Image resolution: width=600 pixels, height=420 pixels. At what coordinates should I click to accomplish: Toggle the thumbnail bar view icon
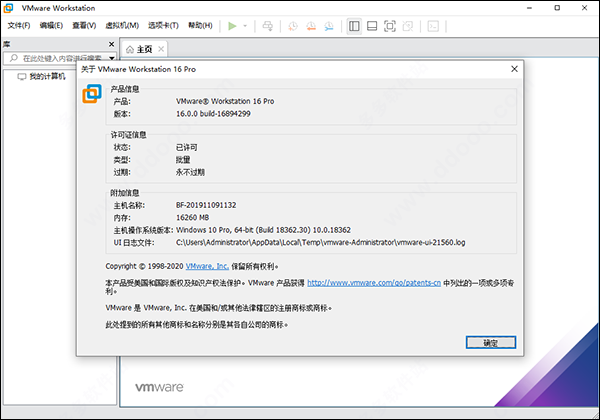[372, 26]
